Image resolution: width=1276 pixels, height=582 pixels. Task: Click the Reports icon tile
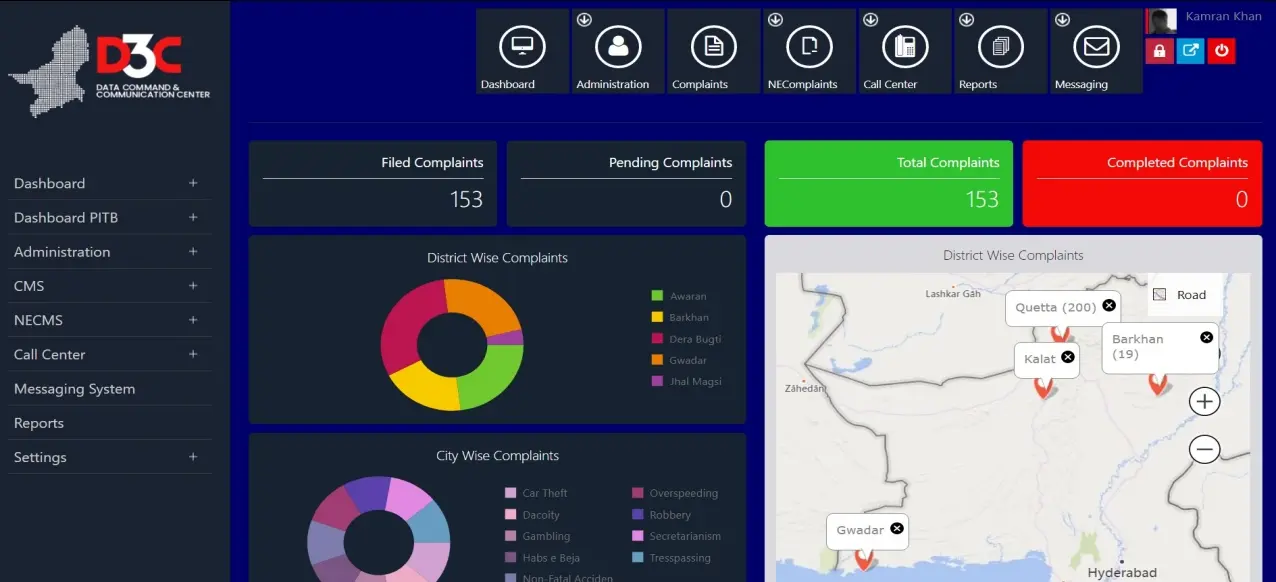pyautogui.click(x=1000, y=48)
